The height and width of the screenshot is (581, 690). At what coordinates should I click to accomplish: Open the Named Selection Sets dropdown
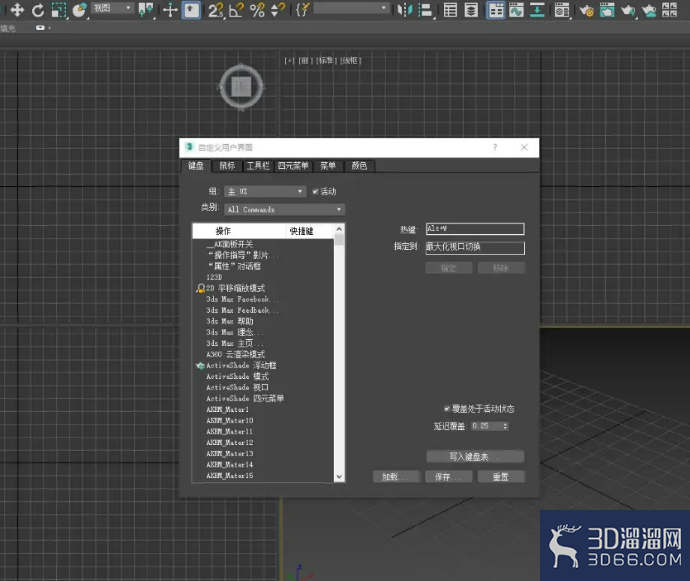click(x=352, y=8)
